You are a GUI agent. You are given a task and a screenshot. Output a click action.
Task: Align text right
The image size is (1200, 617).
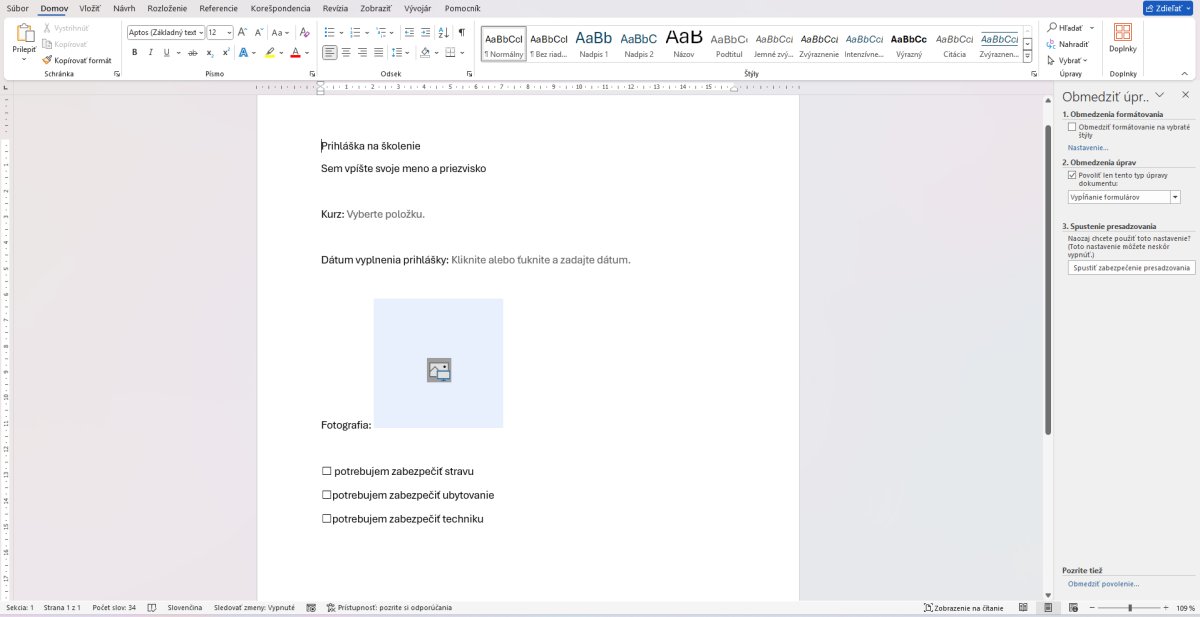point(362,52)
